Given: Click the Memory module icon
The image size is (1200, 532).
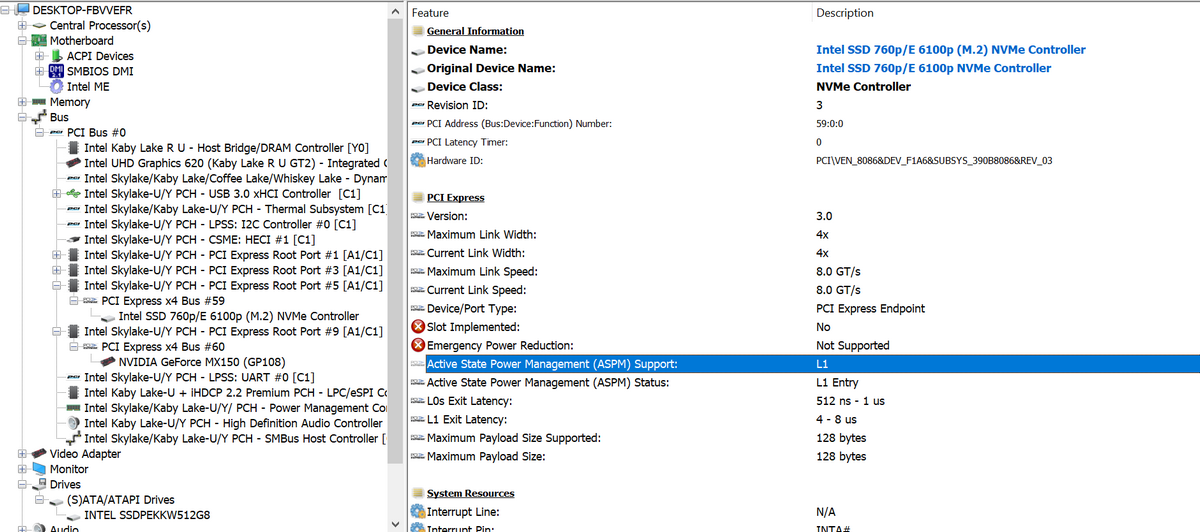Looking at the screenshot, I should [x=39, y=102].
